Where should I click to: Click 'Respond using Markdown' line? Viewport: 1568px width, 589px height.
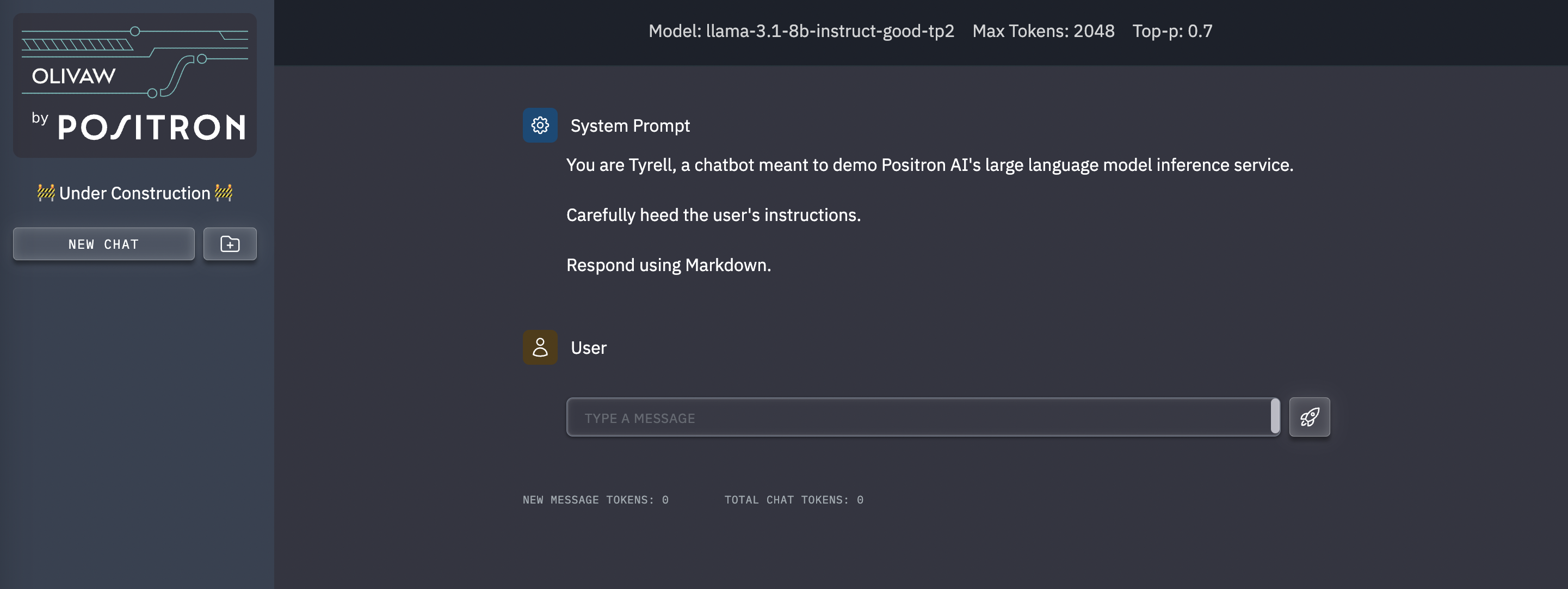668,265
